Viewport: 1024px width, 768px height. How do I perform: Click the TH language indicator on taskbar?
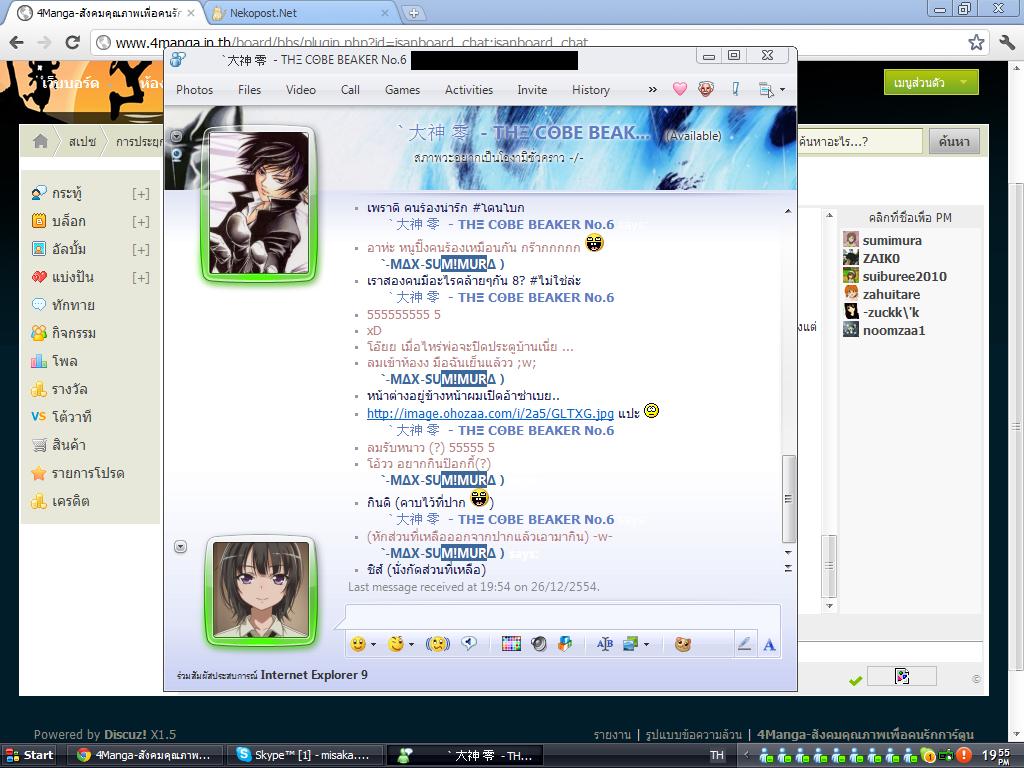pos(717,755)
